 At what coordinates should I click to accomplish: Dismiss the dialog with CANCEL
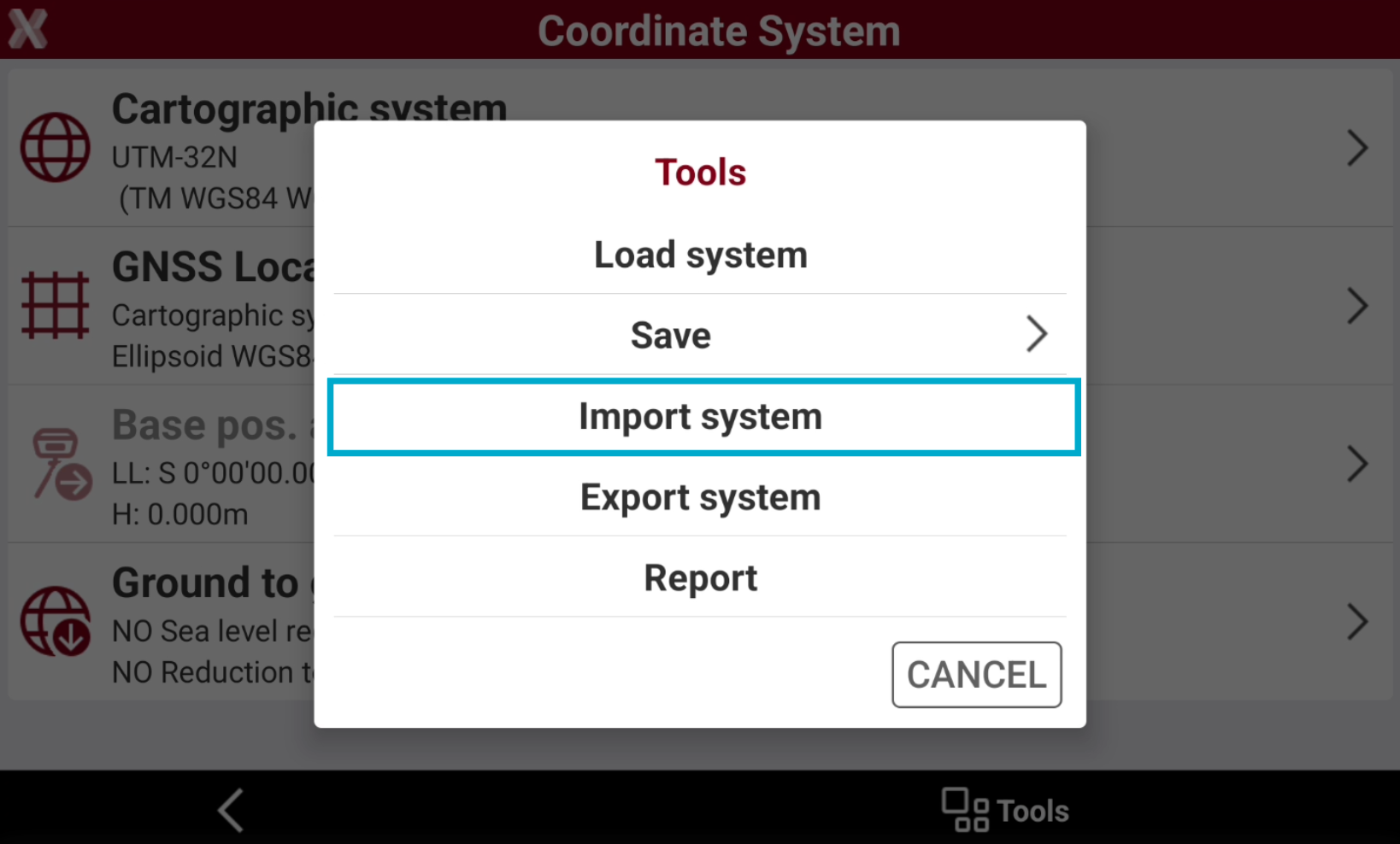(x=977, y=675)
